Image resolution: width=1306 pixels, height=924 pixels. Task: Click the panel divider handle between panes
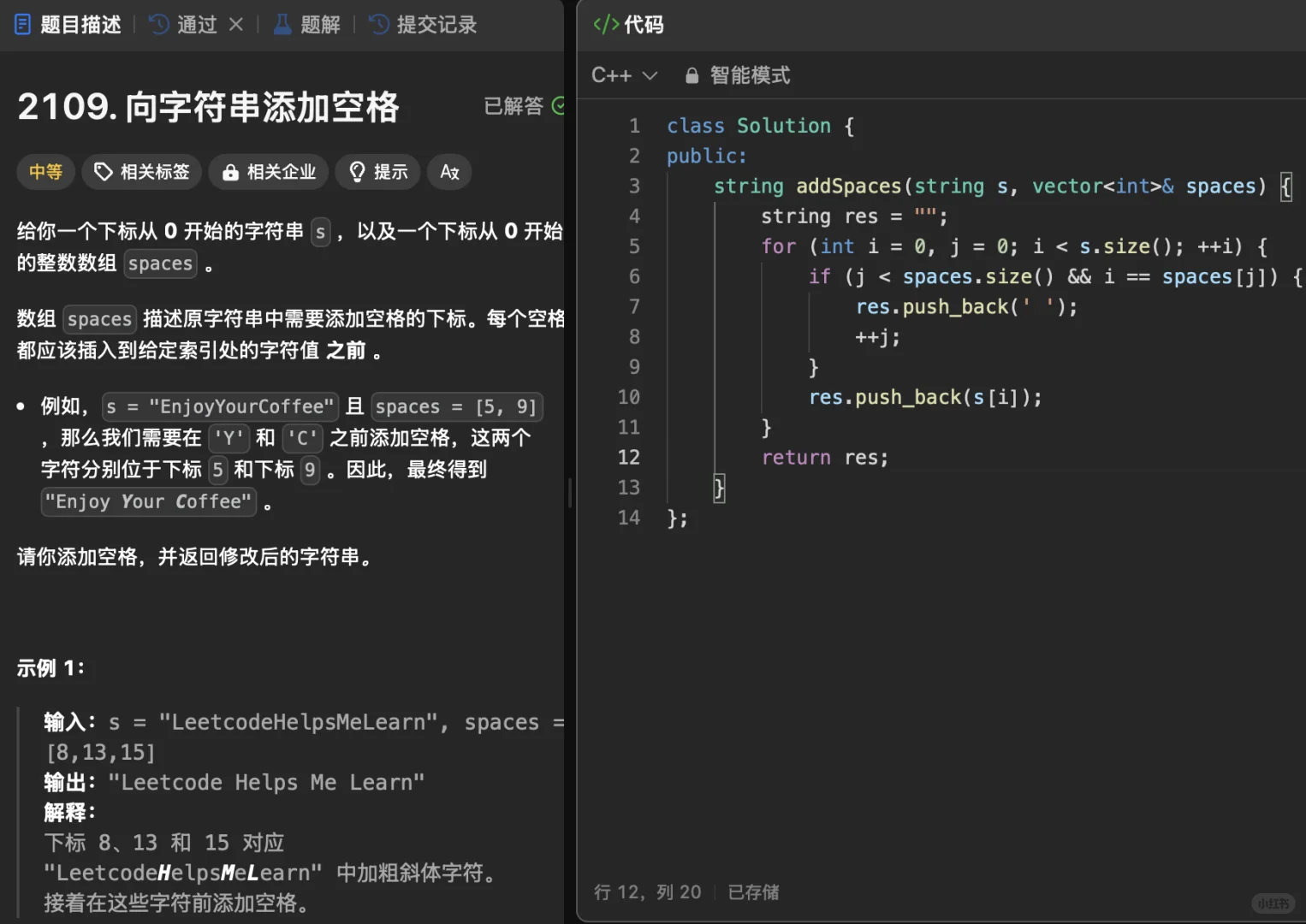570,493
